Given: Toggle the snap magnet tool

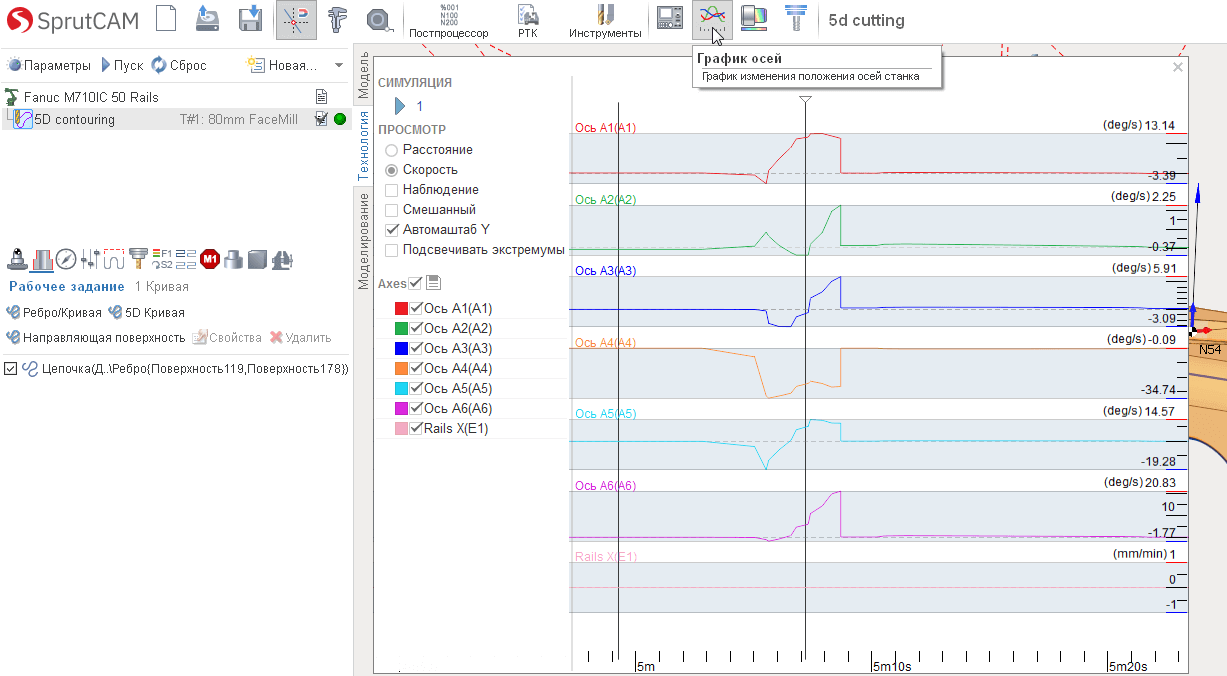Looking at the screenshot, I should [296, 19].
